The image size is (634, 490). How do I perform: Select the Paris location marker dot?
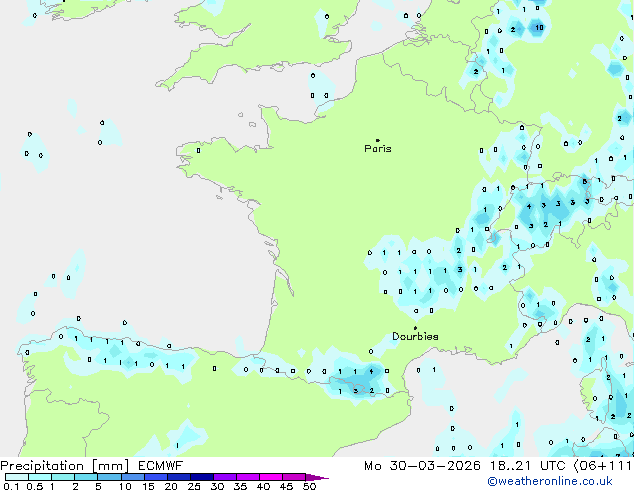pos(378,140)
